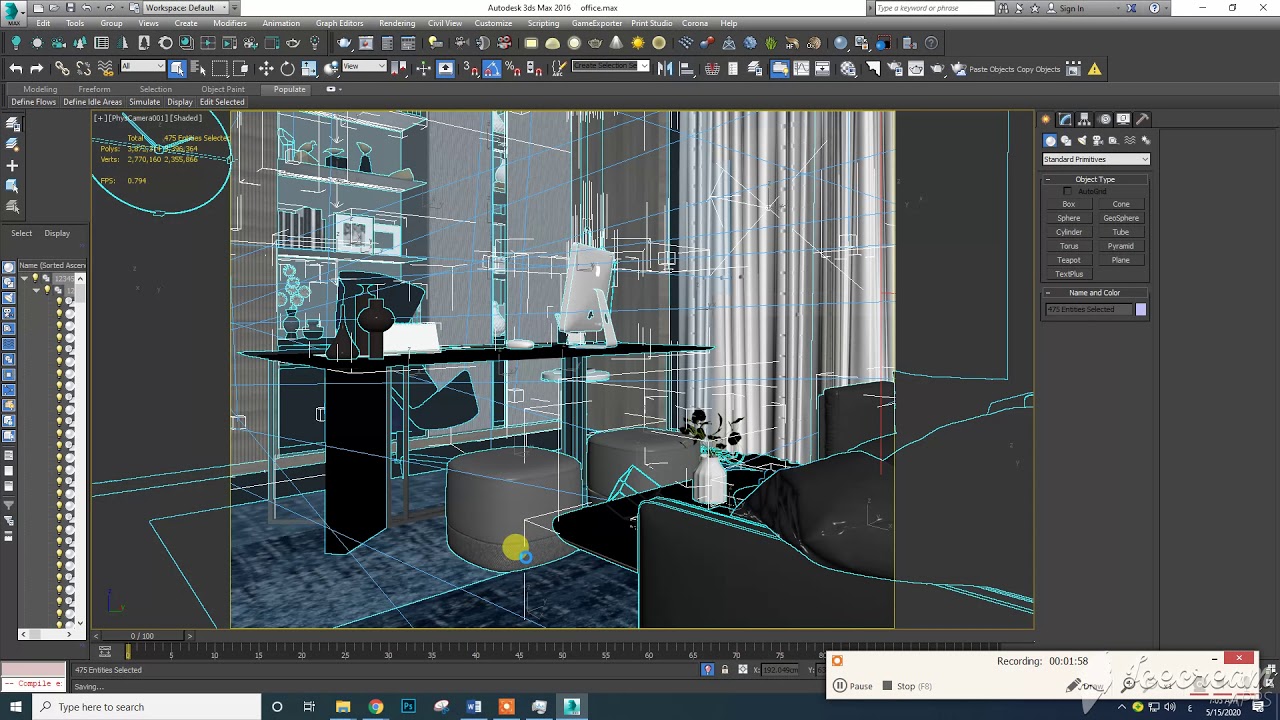This screenshot has width=1280, height=720.
Task: Click the Geometry category sphere icon
Action: tap(1050, 141)
